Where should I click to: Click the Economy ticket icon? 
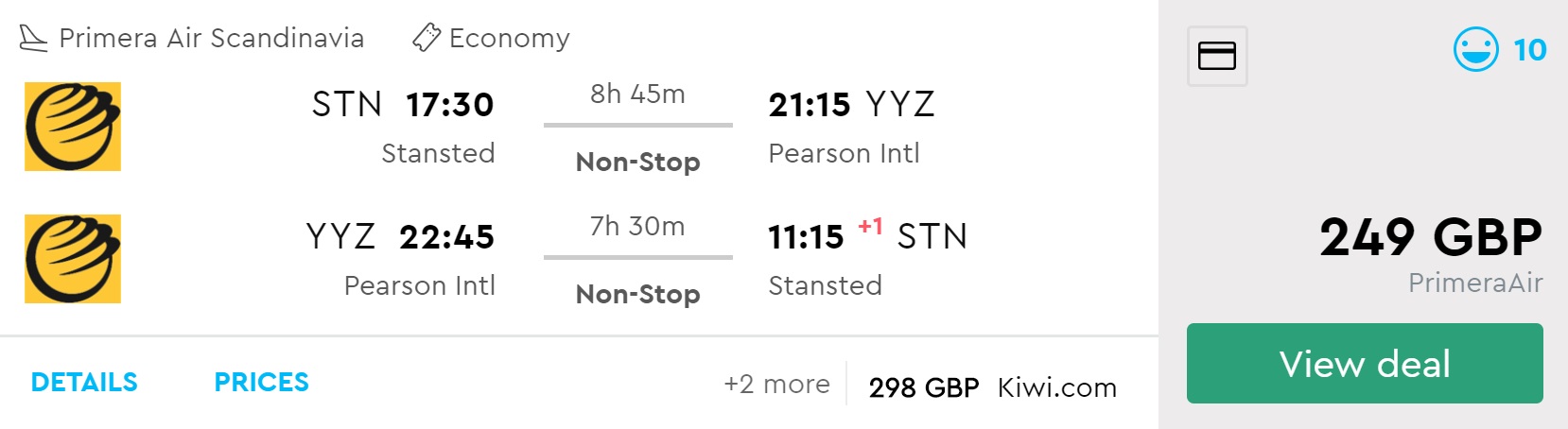tap(427, 38)
